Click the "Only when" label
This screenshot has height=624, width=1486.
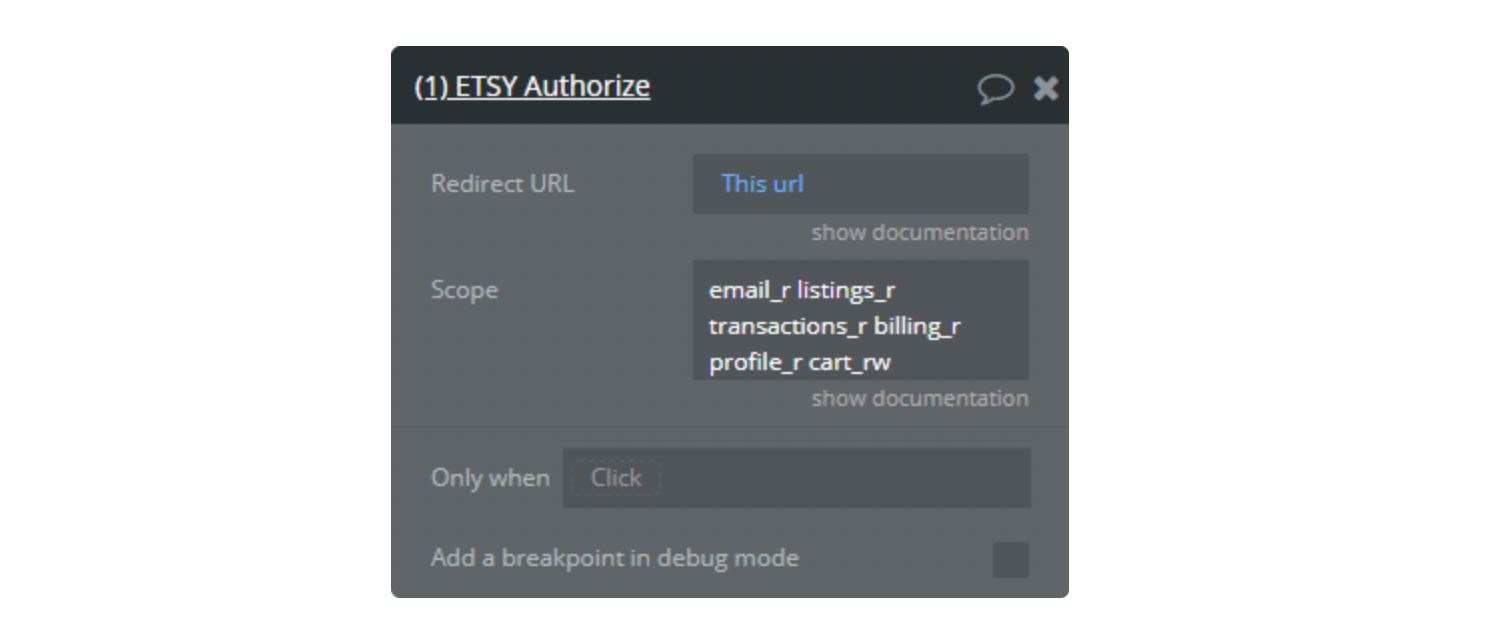click(490, 478)
